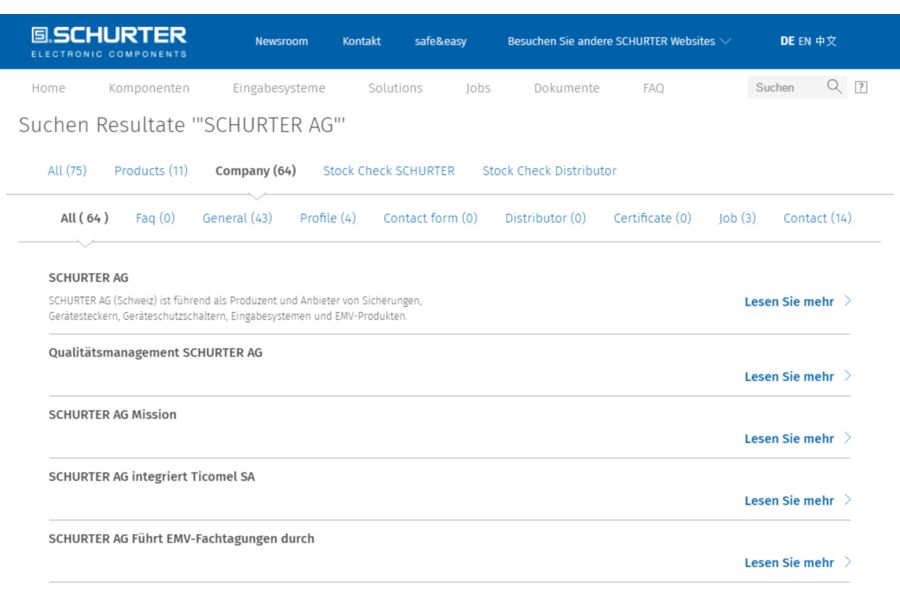Open the Newsroom link
This screenshot has width=900, height=600.
(281, 41)
